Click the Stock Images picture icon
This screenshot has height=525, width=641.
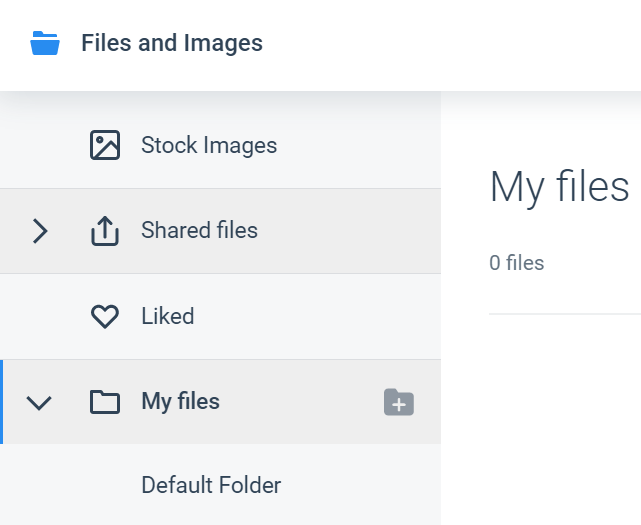105,145
